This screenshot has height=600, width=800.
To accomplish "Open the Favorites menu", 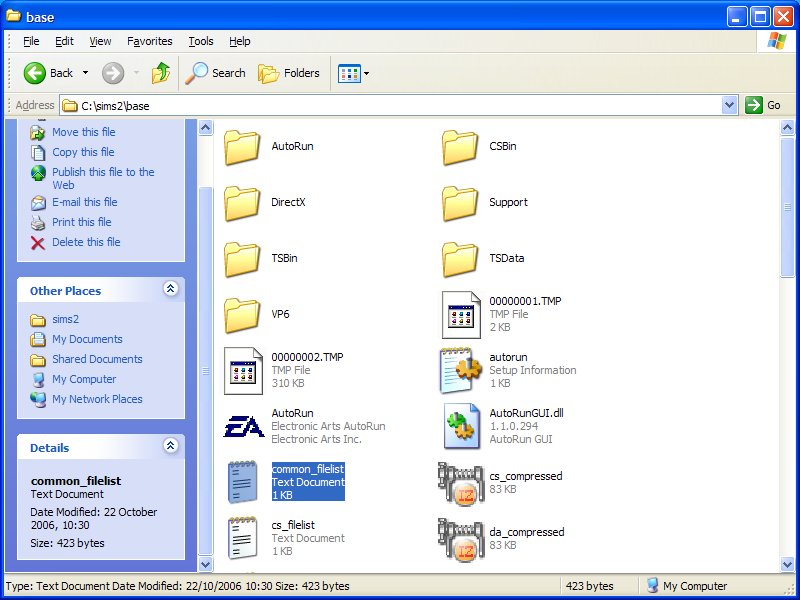I will pyautogui.click(x=149, y=41).
